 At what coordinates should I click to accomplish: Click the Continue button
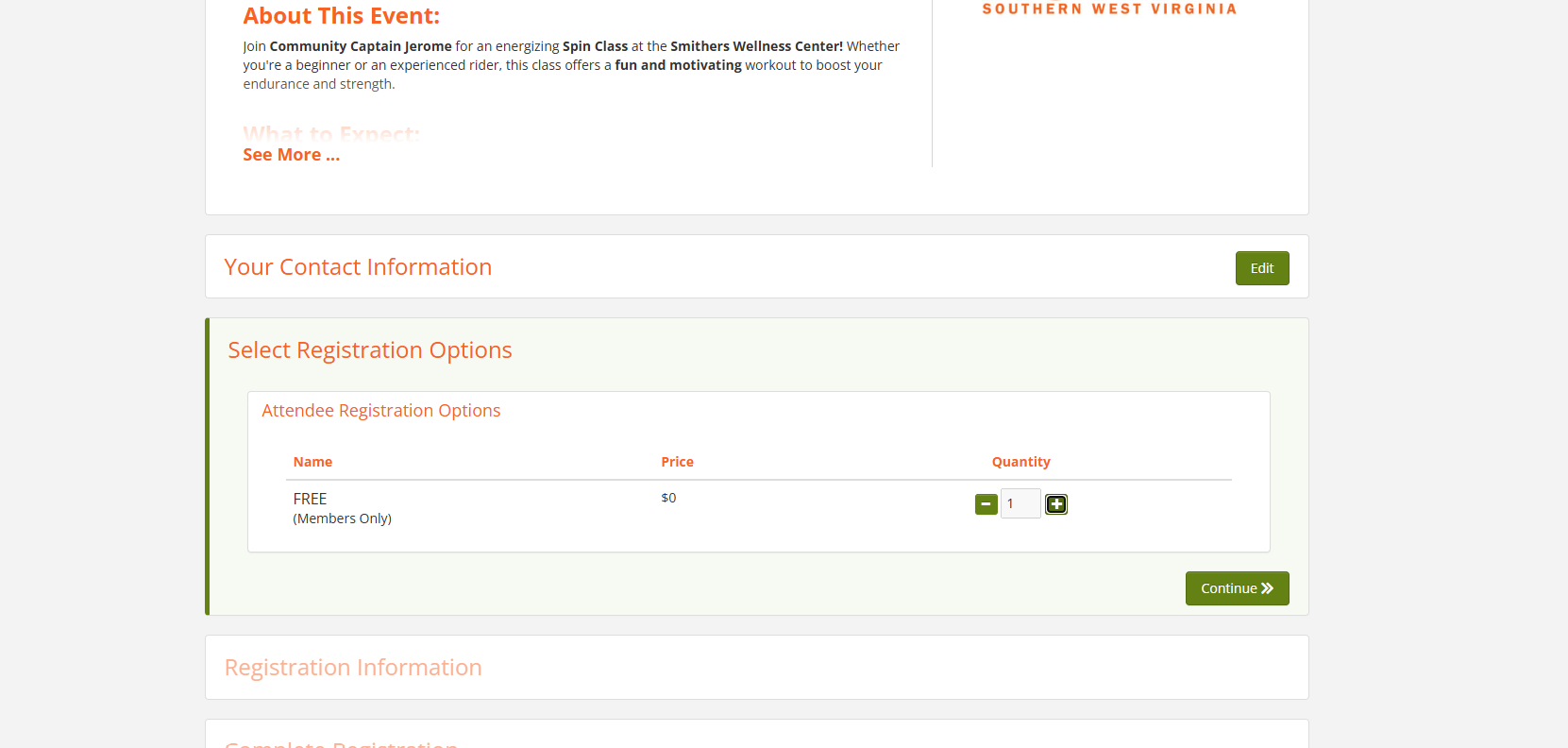tap(1237, 588)
